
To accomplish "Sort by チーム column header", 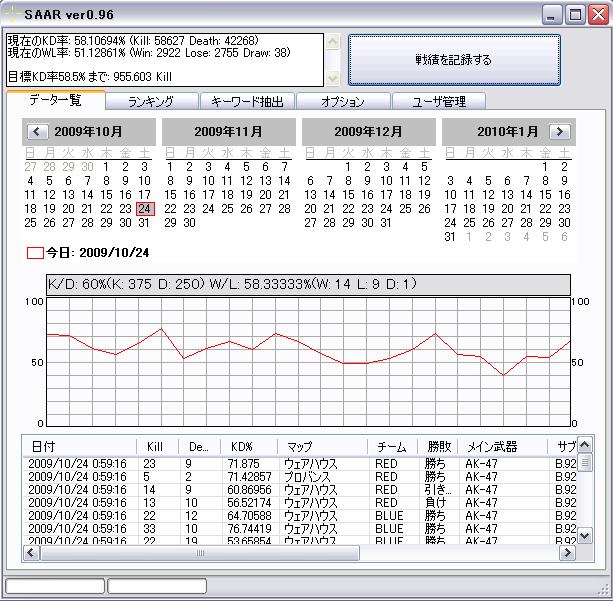I will point(393,447).
